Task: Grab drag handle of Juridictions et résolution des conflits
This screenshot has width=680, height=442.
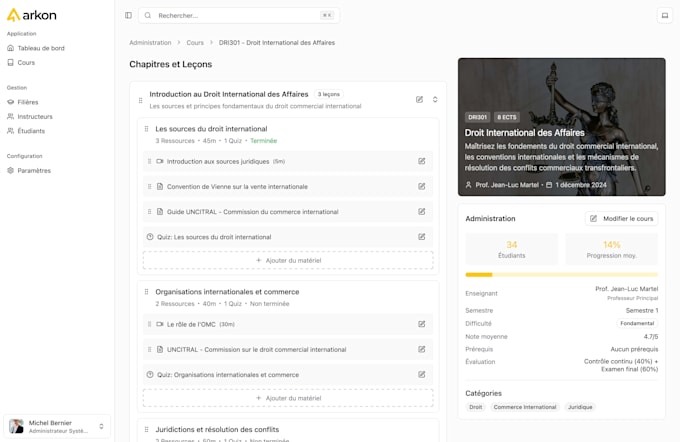Action: point(146,429)
